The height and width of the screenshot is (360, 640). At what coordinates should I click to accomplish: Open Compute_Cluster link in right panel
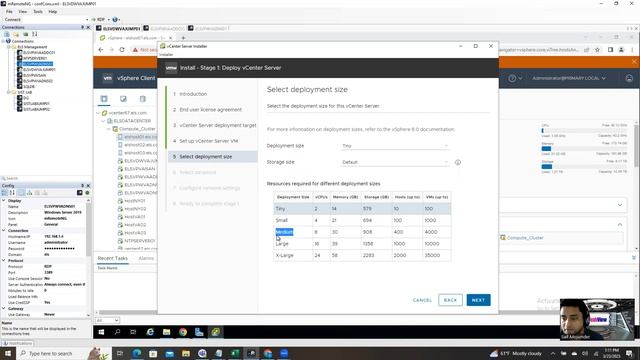pos(524,238)
